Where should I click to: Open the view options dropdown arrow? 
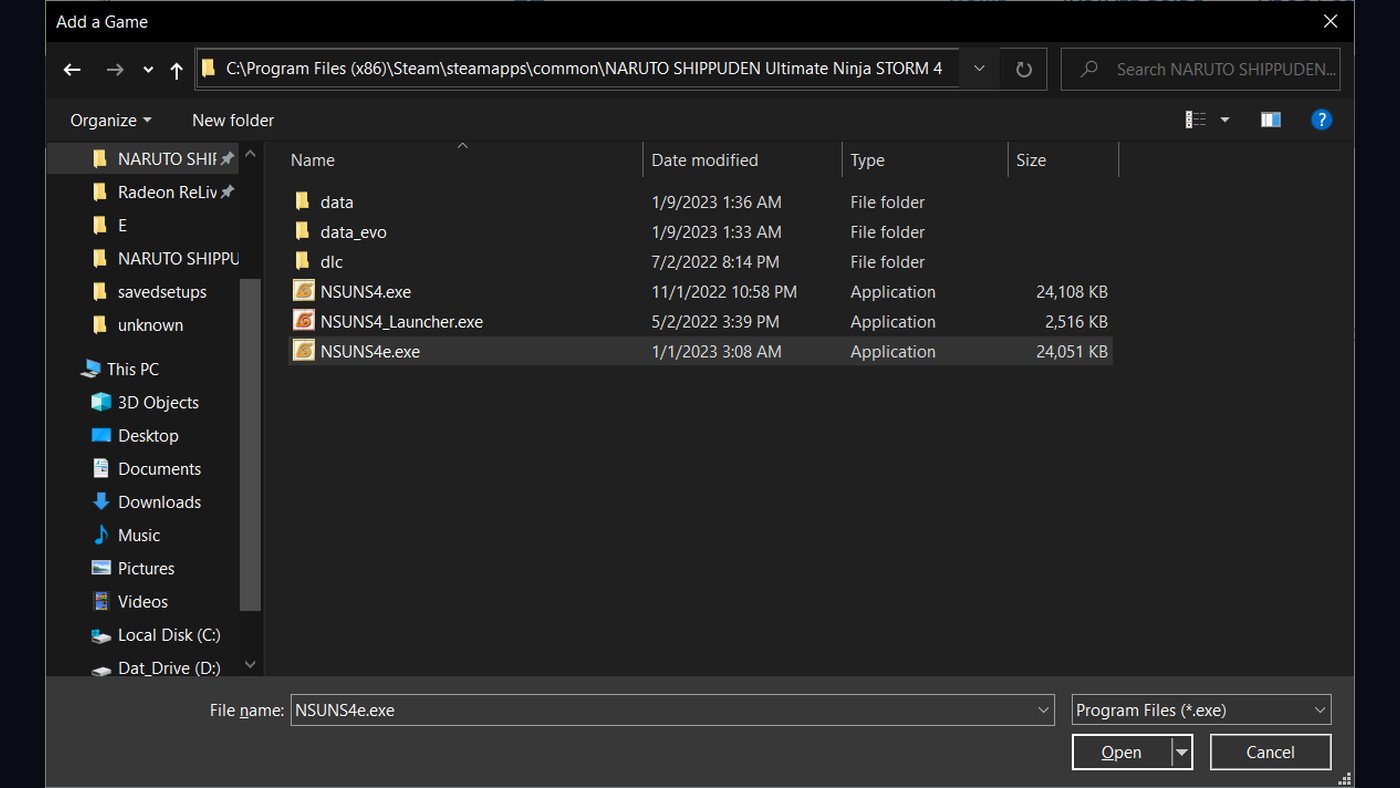click(1225, 120)
